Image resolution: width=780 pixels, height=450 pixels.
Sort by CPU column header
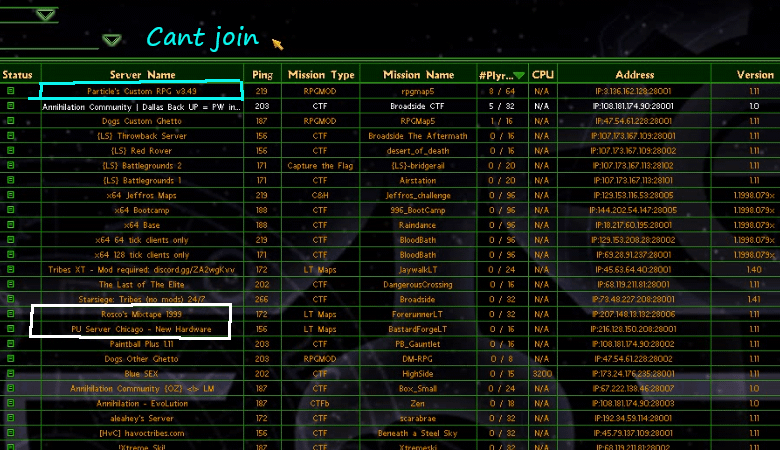point(543,75)
